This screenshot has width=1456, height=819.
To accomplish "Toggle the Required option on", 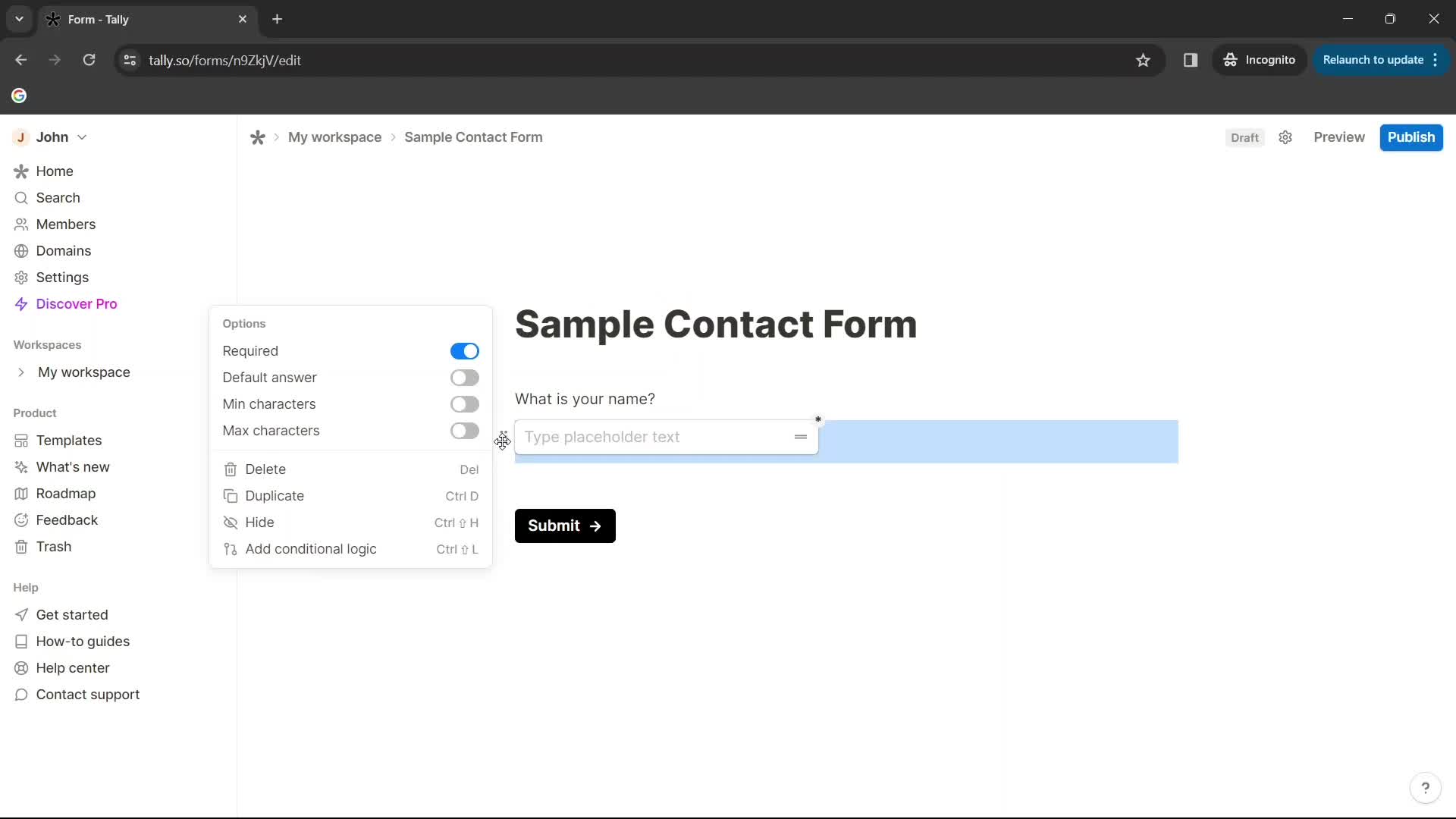I will (463, 351).
